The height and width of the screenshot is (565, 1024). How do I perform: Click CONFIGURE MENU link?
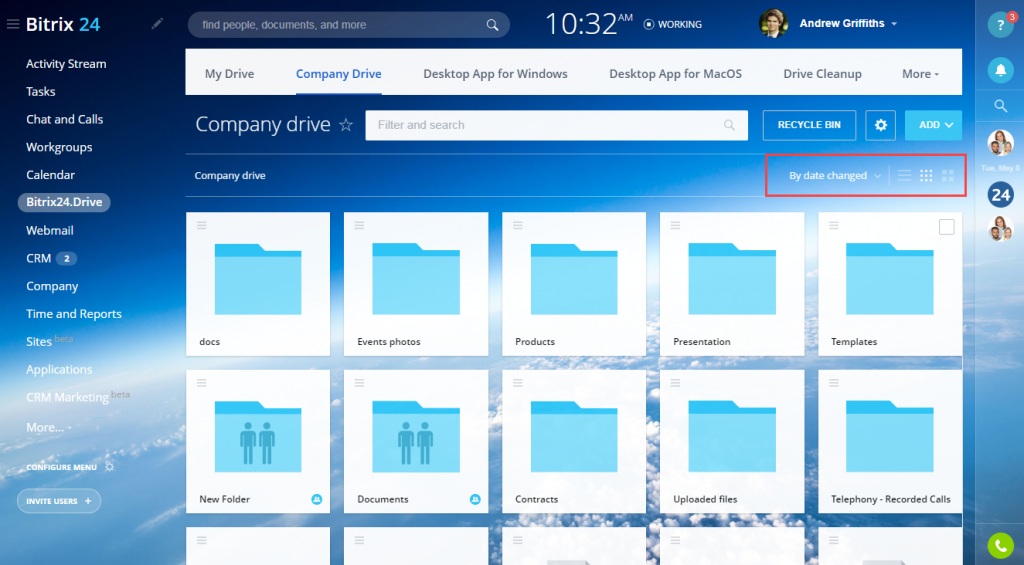click(61, 467)
